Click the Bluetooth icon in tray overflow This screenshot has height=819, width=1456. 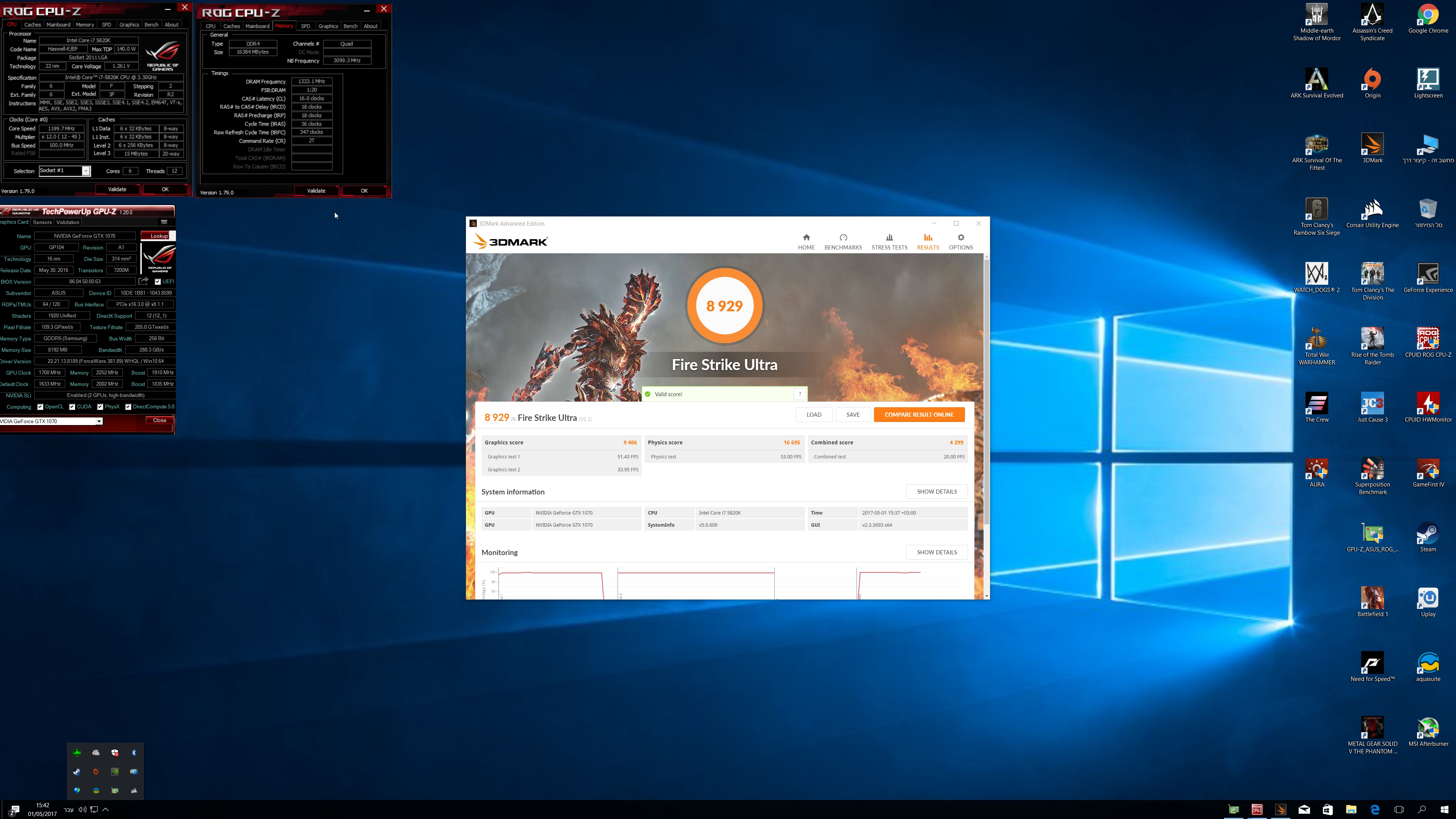134,752
